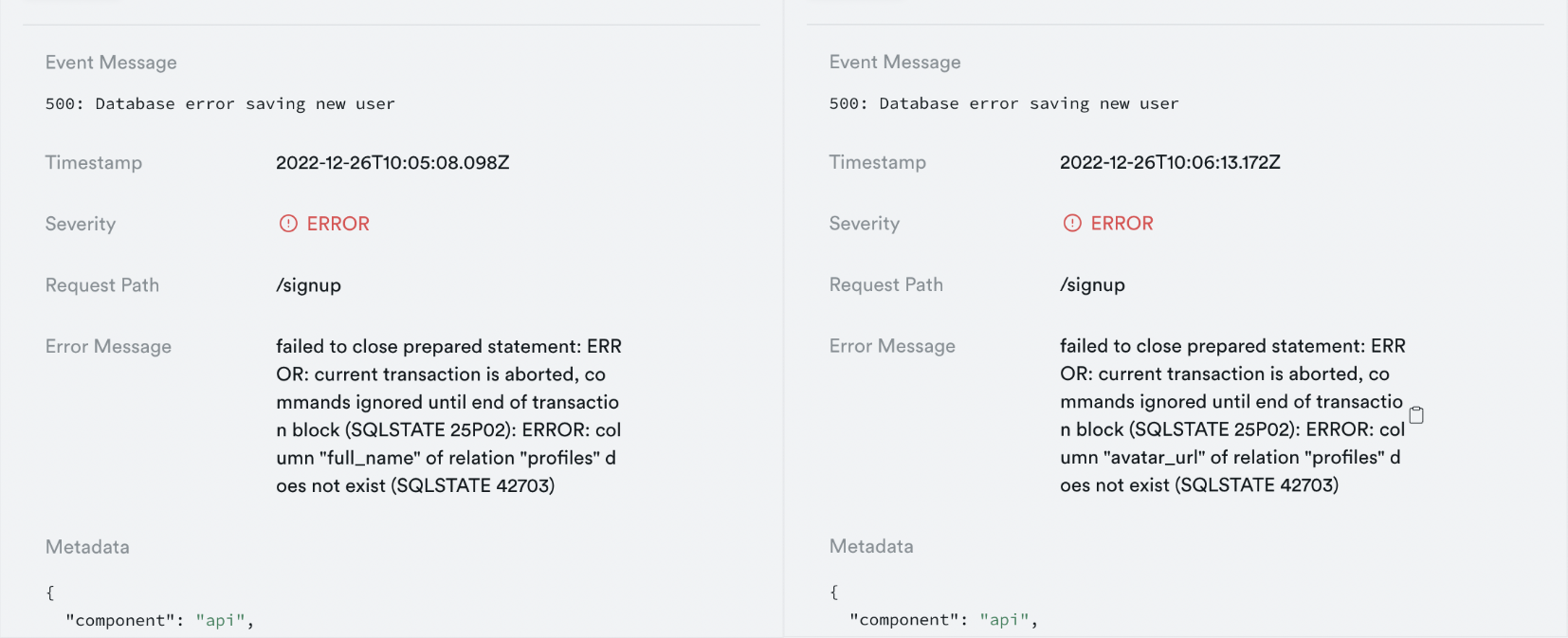Click the Error Message label in the avatar_url log
The width and height of the screenshot is (1568, 638).
pos(892,346)
